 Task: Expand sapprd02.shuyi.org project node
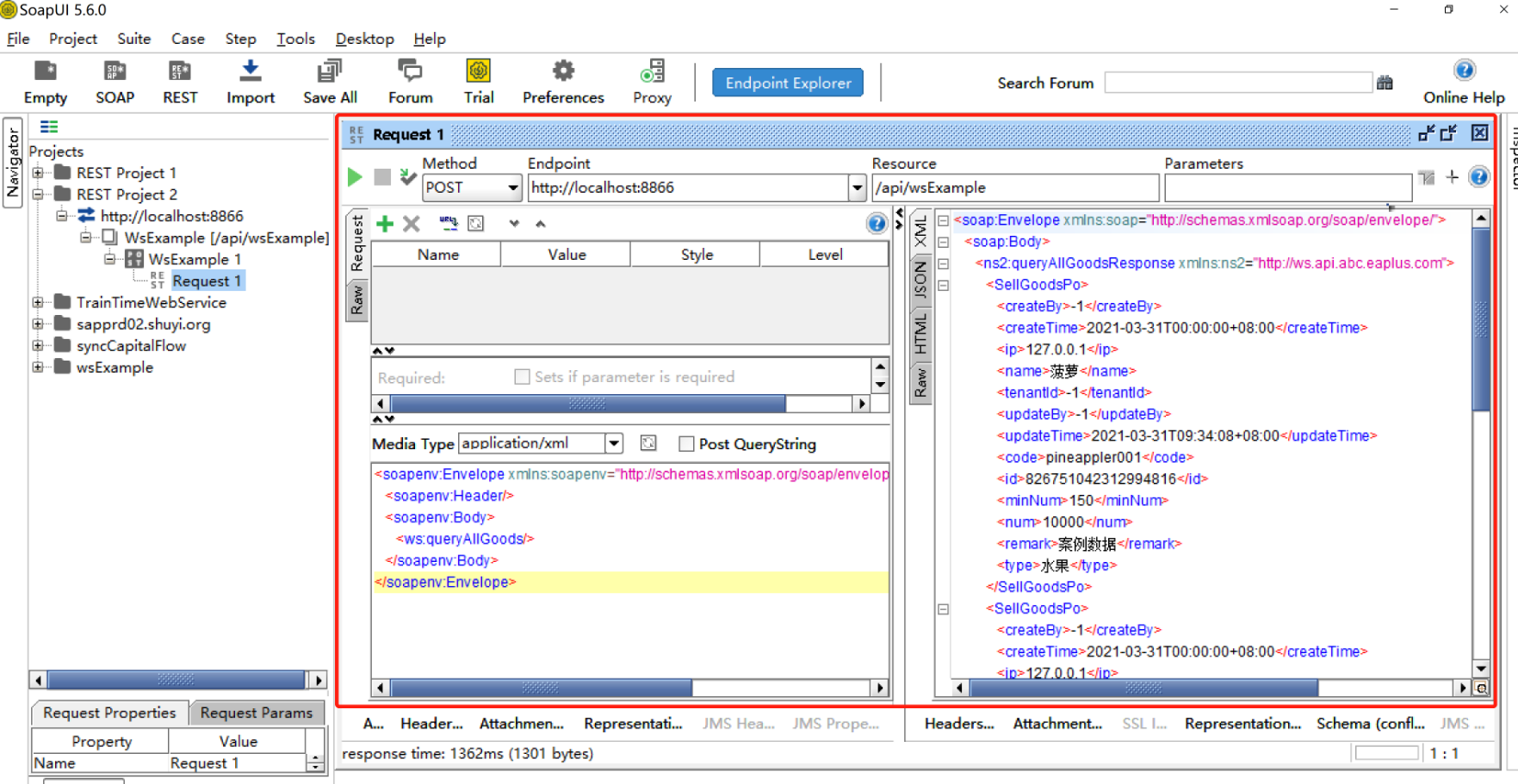[x=38, y=324]
